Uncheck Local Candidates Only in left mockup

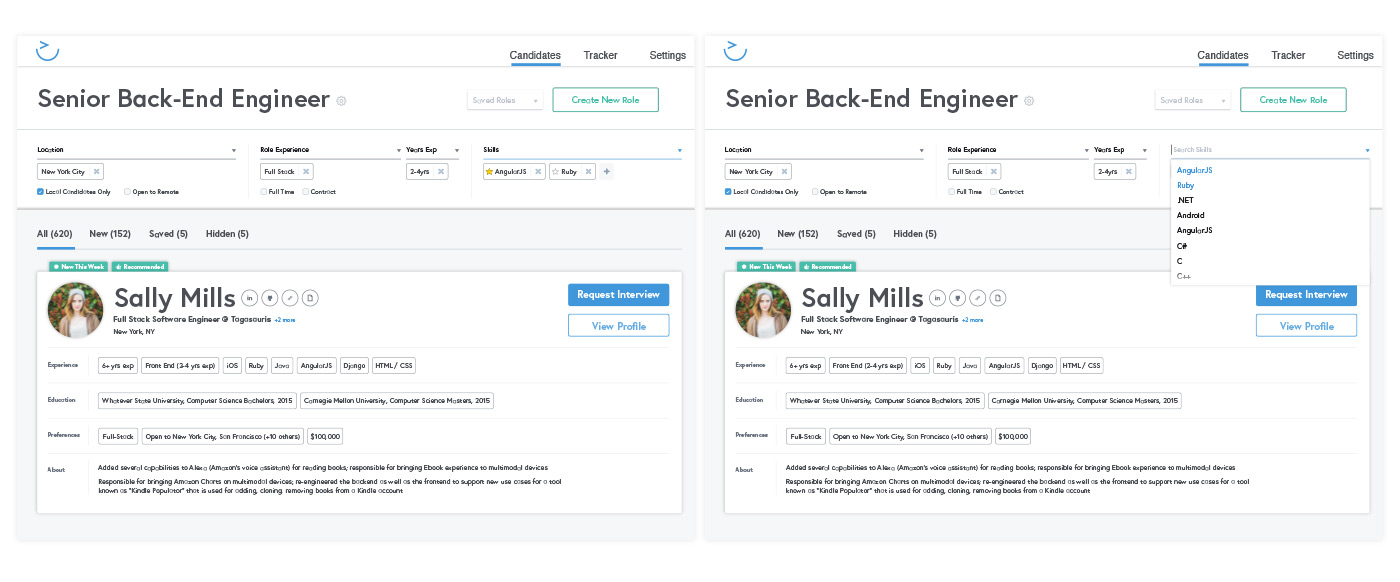click(x=41, y=191)
